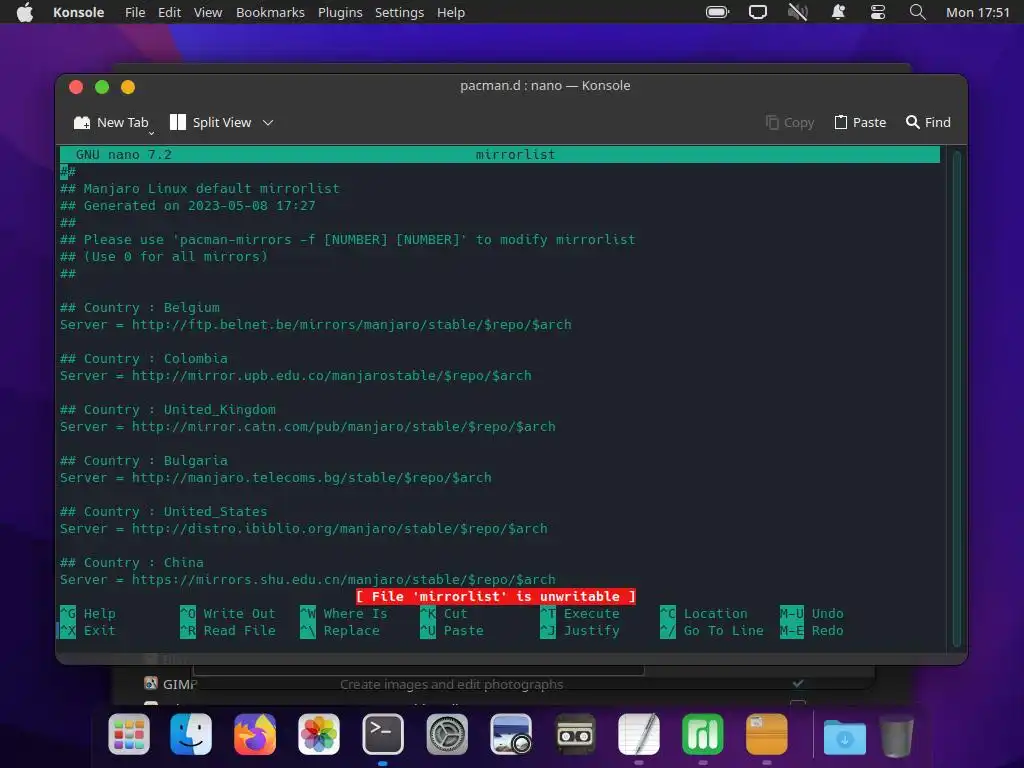Open the Konsole terminal icon in dock
Screen dimensions: 1024x768
pos(383,734)
